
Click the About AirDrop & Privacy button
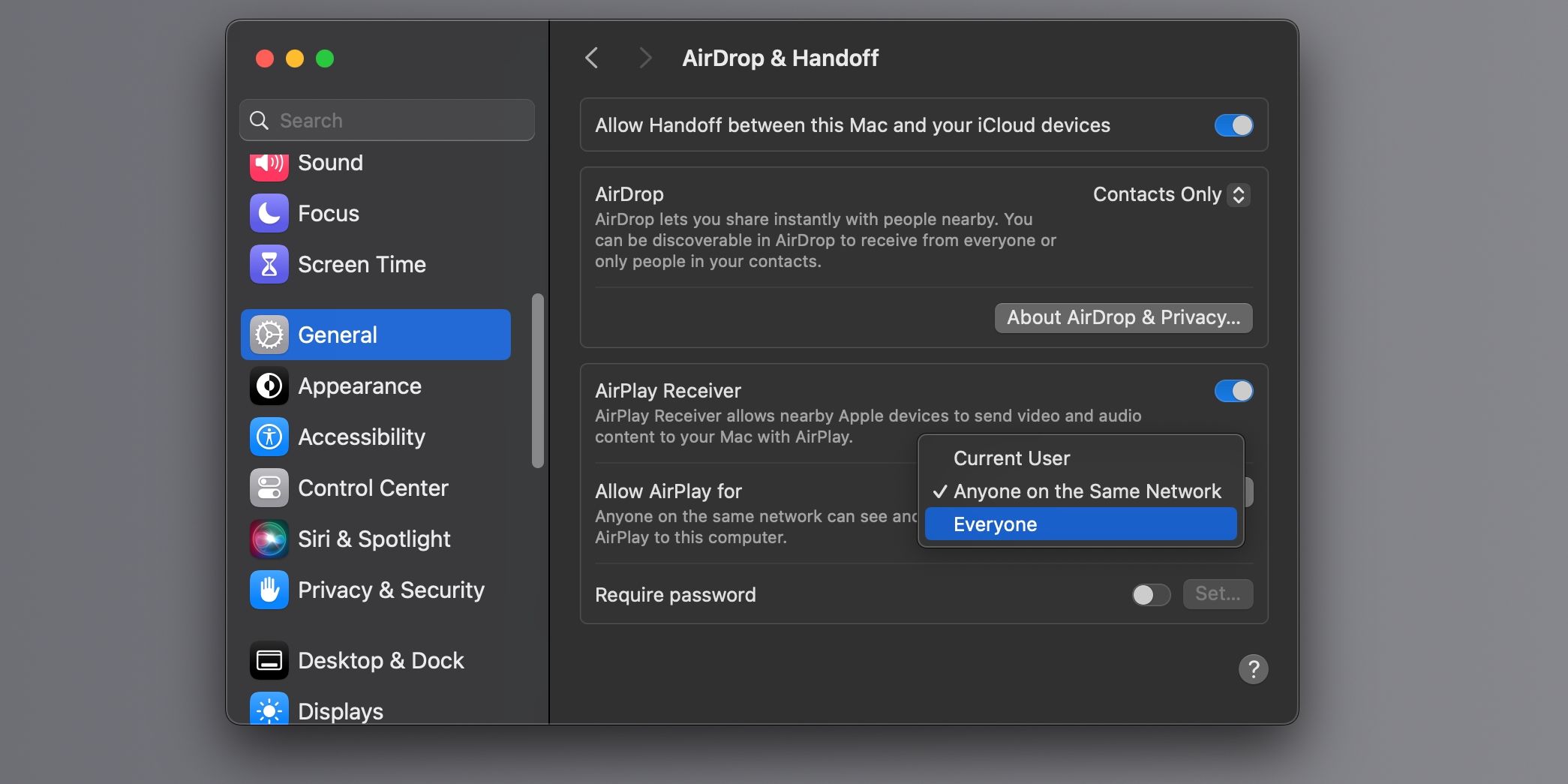tap(1122, 317)
